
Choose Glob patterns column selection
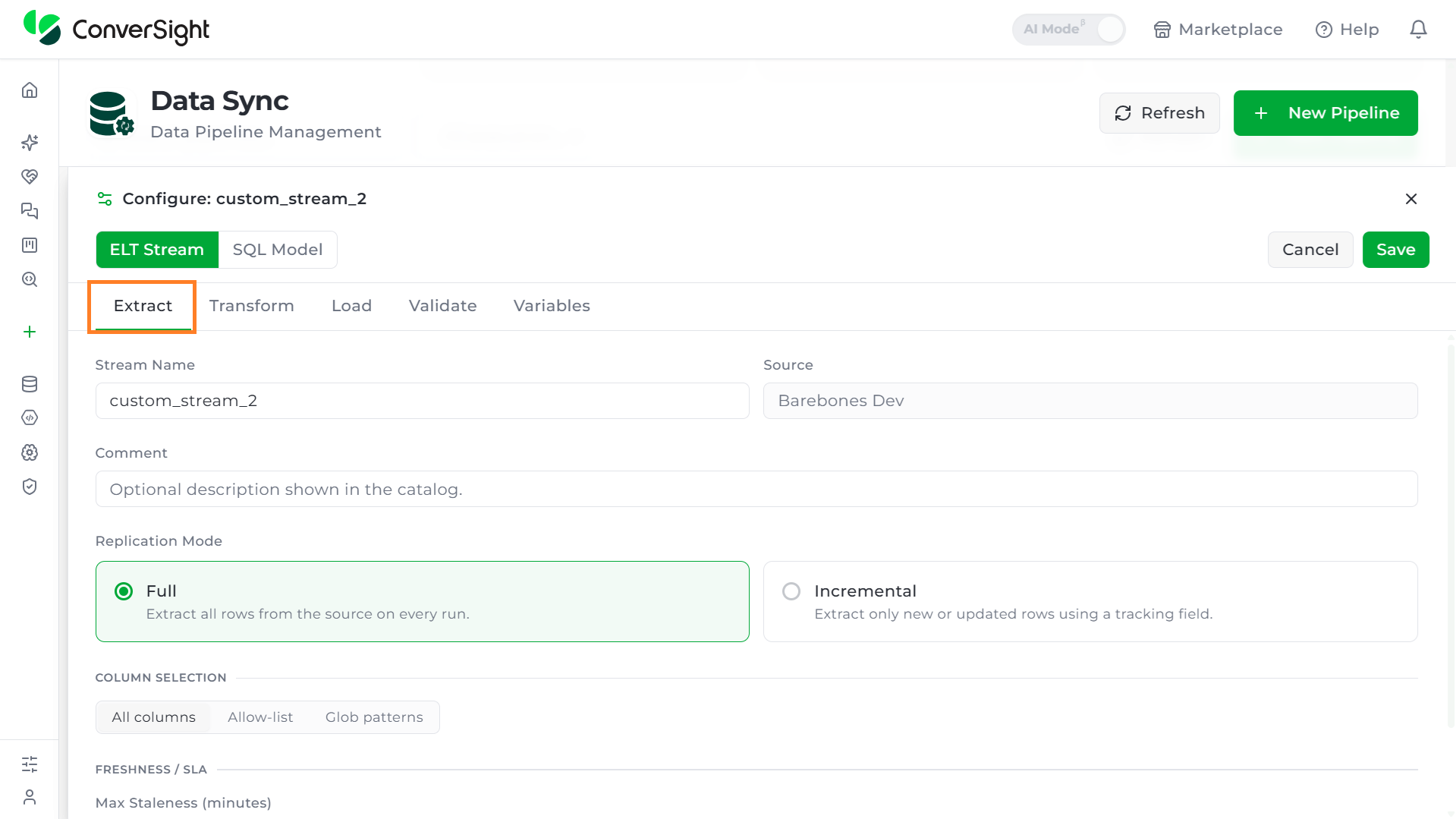pos(374,717)
